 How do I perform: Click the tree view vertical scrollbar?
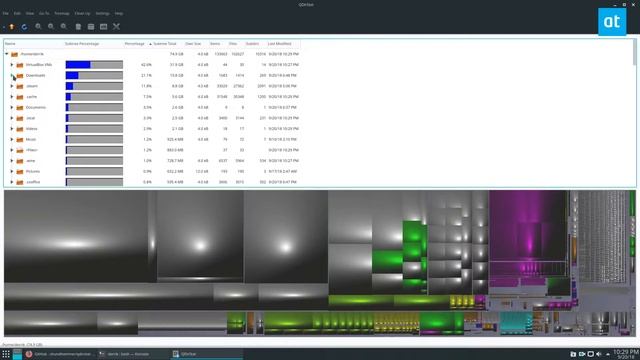coord(634,53)
